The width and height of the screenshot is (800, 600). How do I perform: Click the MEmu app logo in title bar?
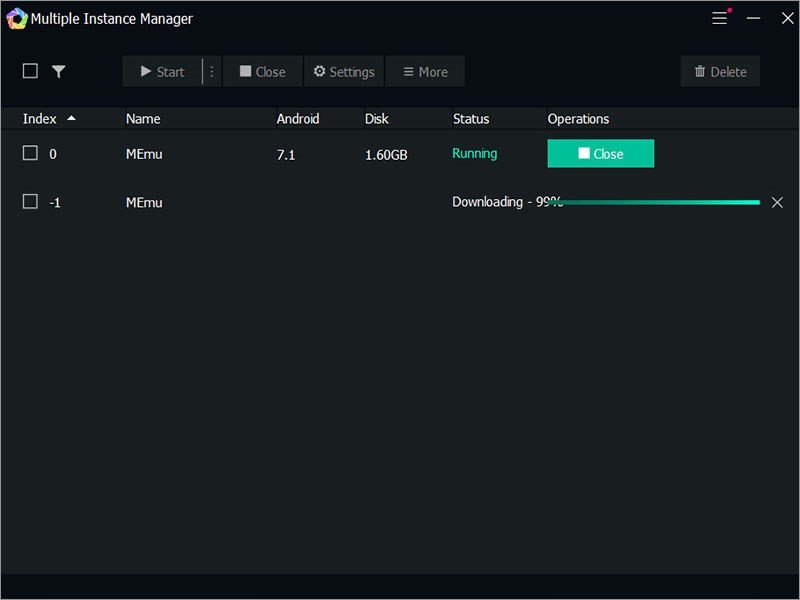(x=16, y=18)
